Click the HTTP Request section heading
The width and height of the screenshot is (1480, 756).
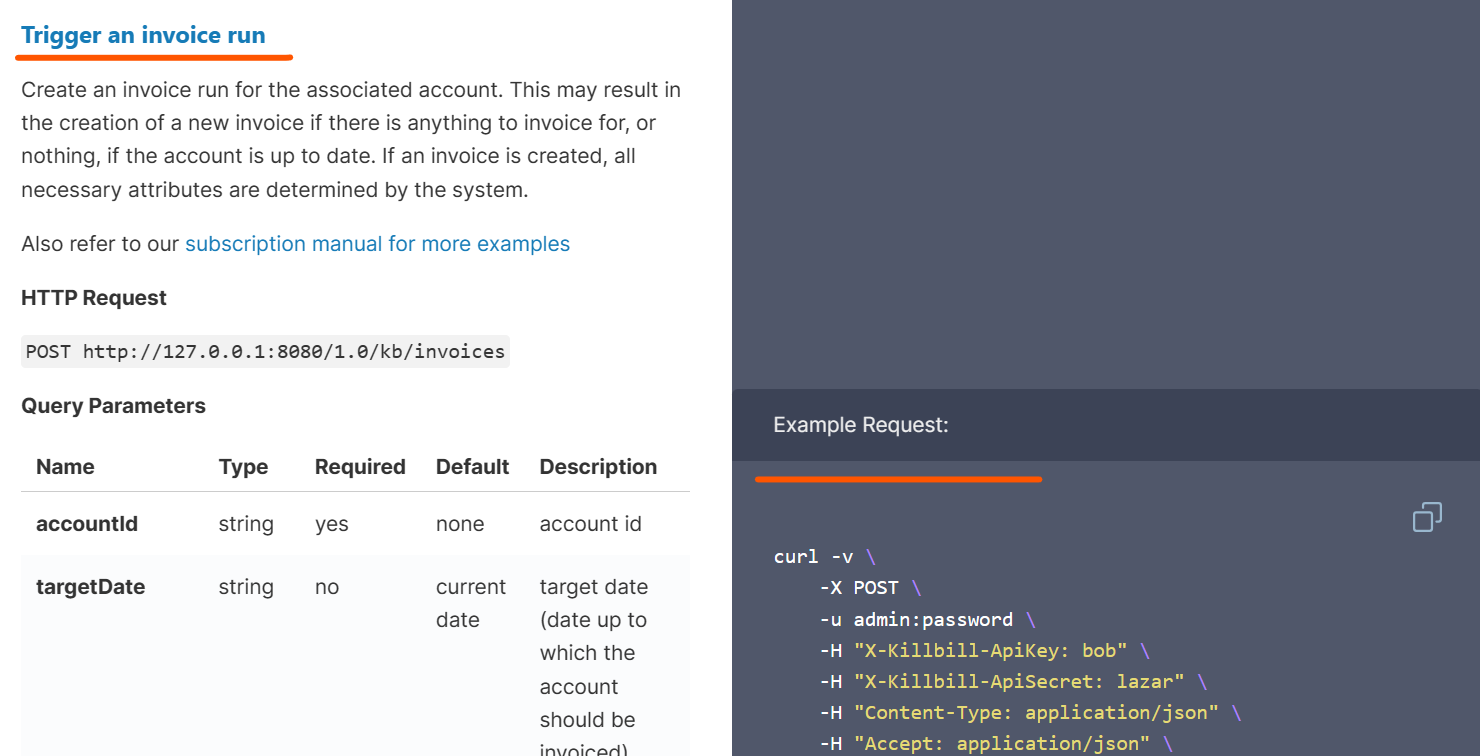click(x=93, y=297)
